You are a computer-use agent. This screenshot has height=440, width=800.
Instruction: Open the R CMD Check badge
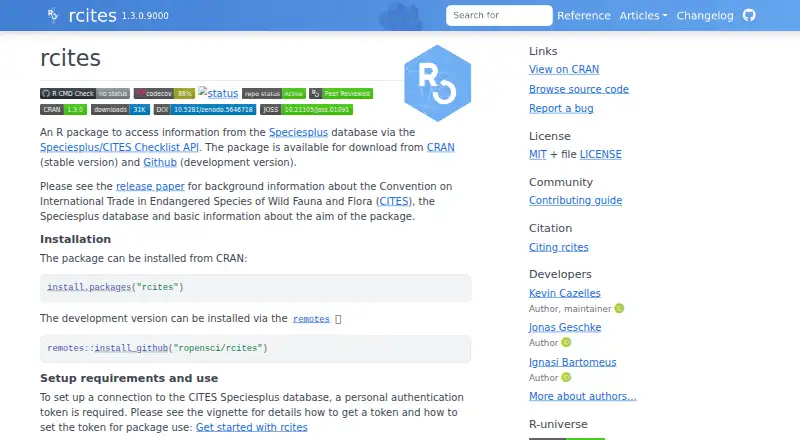pos(85,93)
